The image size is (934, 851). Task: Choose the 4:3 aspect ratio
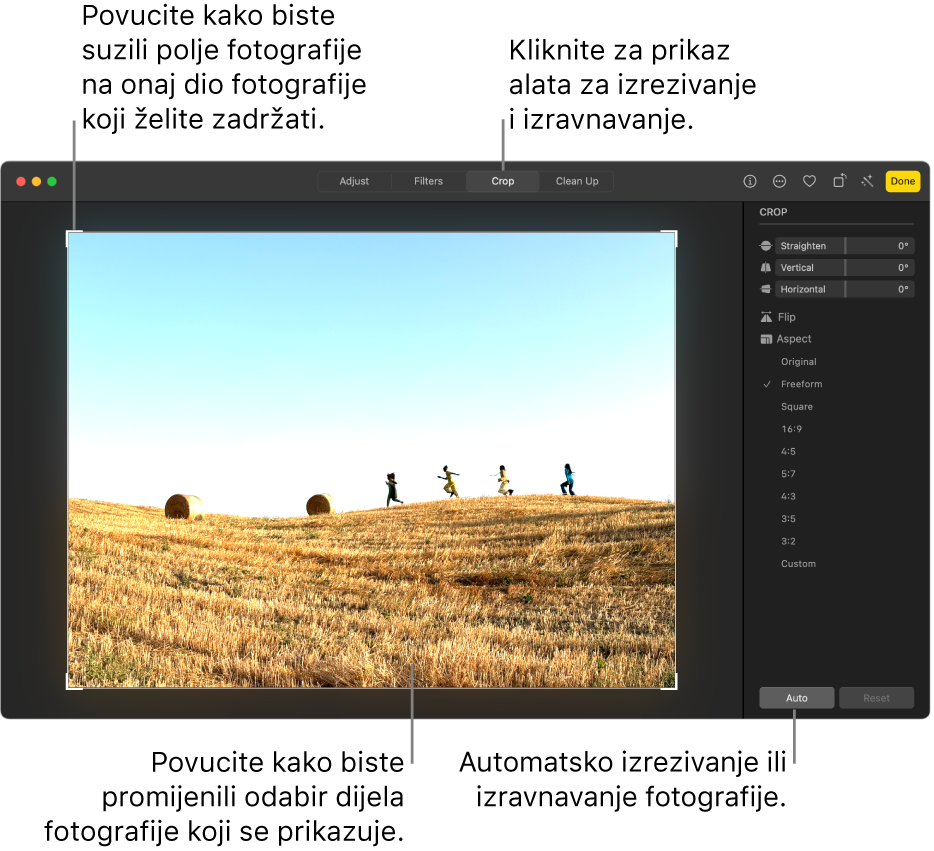pos(788,496)
